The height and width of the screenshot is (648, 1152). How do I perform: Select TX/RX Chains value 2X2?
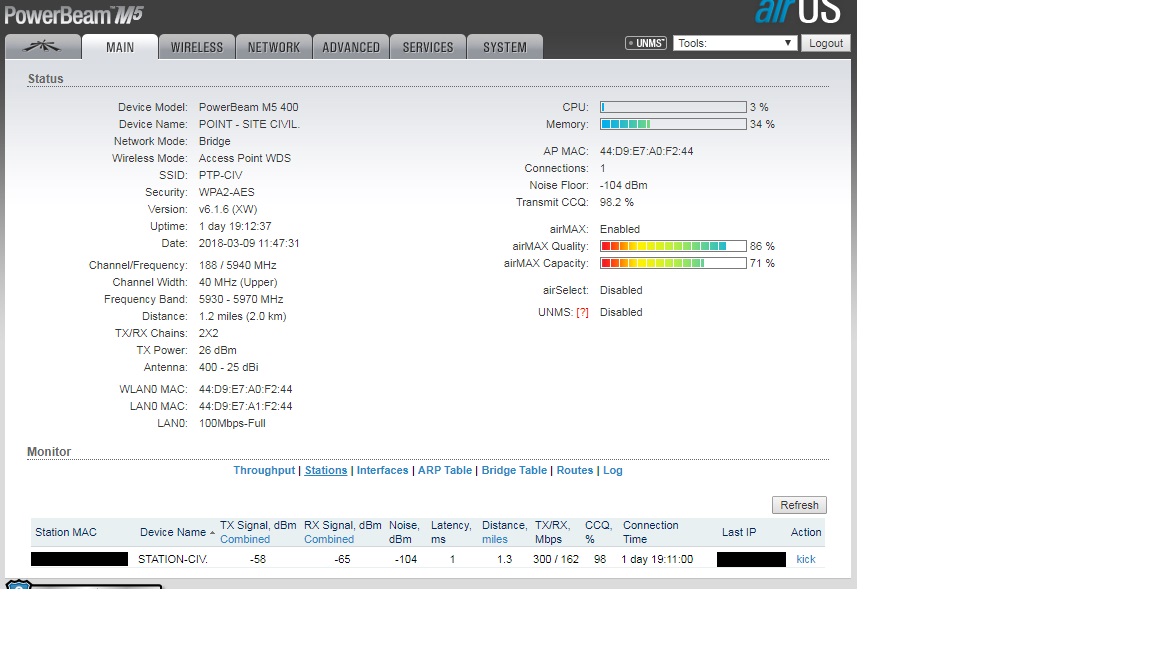[209, 333]
